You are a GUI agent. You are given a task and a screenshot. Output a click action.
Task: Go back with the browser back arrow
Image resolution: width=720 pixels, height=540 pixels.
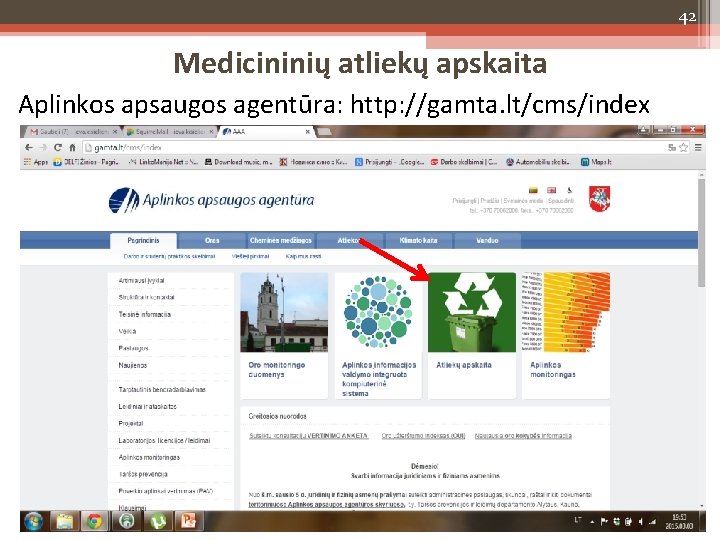pyautogui.click(x=29, y=147)
